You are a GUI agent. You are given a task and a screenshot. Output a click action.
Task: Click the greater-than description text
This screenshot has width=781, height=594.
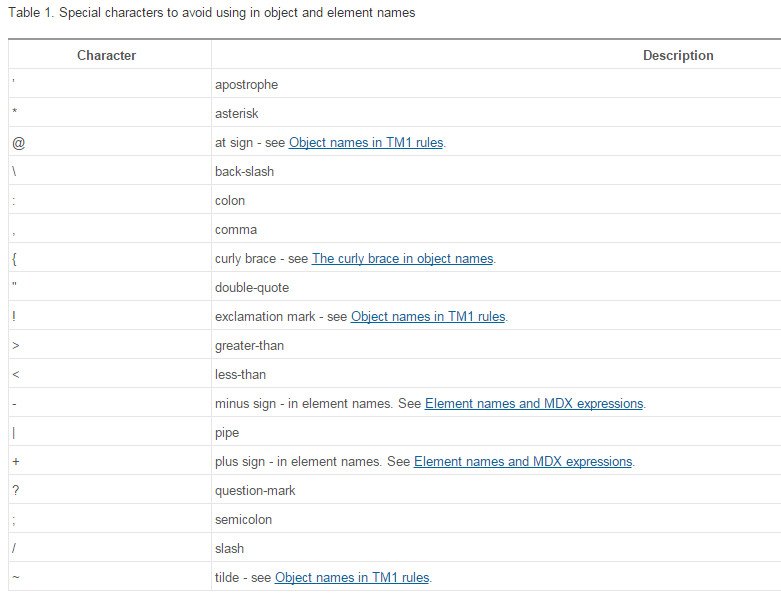point(250,346)
